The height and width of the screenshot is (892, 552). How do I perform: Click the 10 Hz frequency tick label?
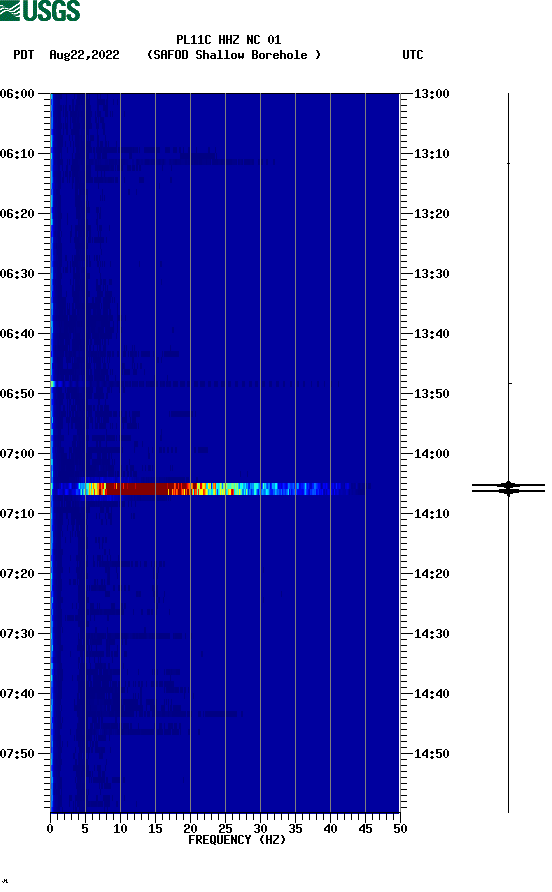120,829
